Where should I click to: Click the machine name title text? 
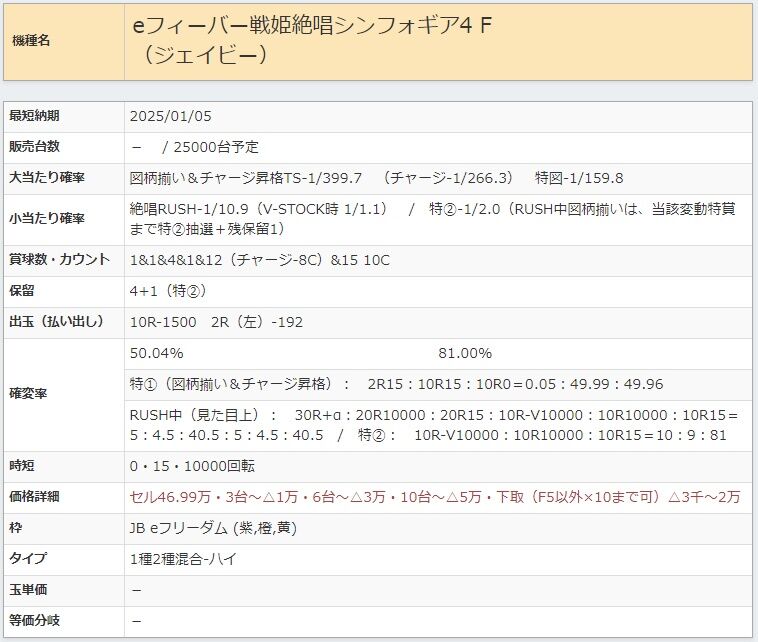pyautogui.click(x=312, y=40)
